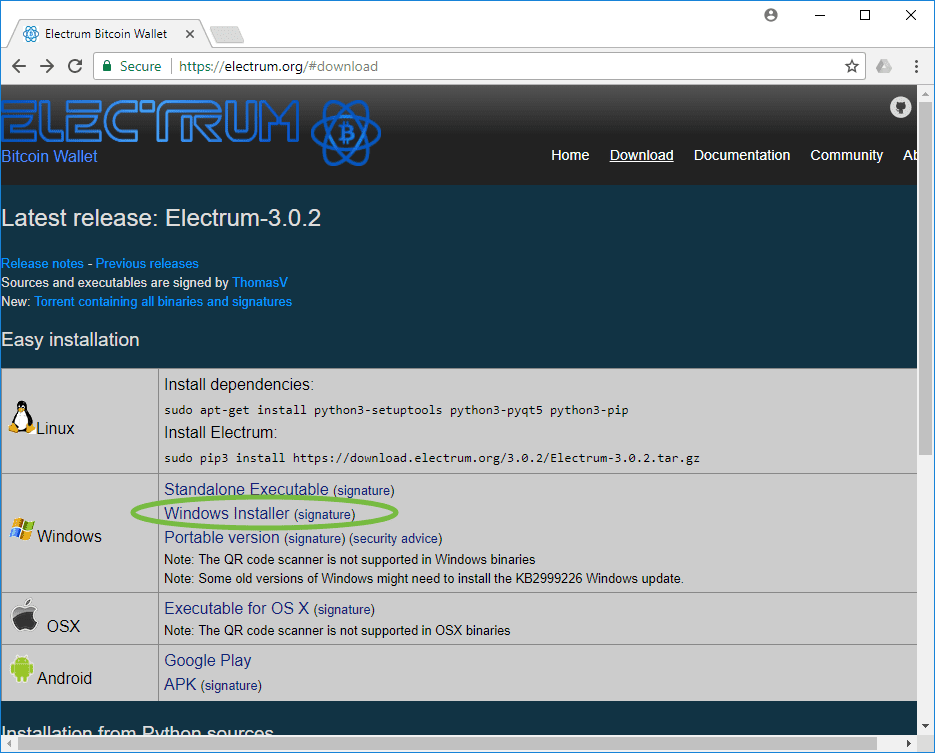The height and width of the screenshot is (753, 935).
Task: Click the Windows flag icon
Action: coord(22,529)
